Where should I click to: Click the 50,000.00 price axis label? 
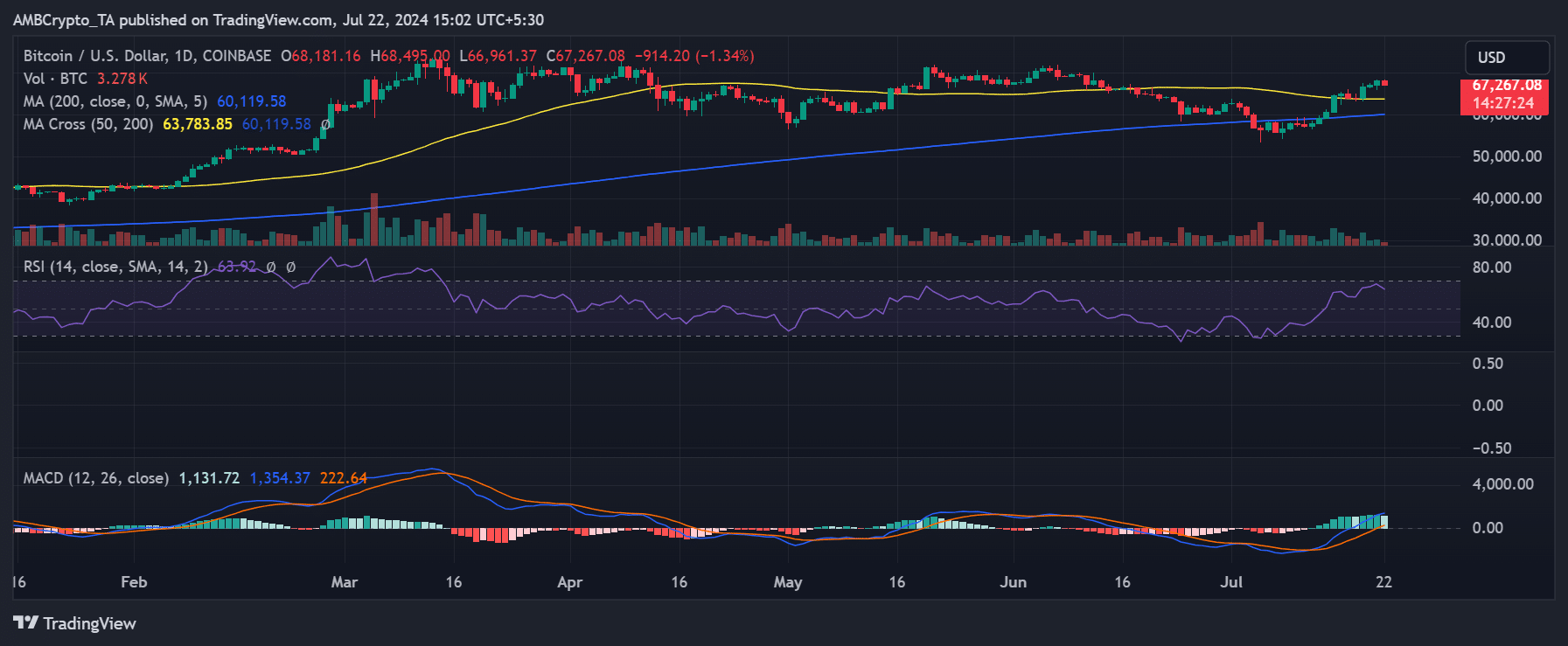[x=1507, y=156]
